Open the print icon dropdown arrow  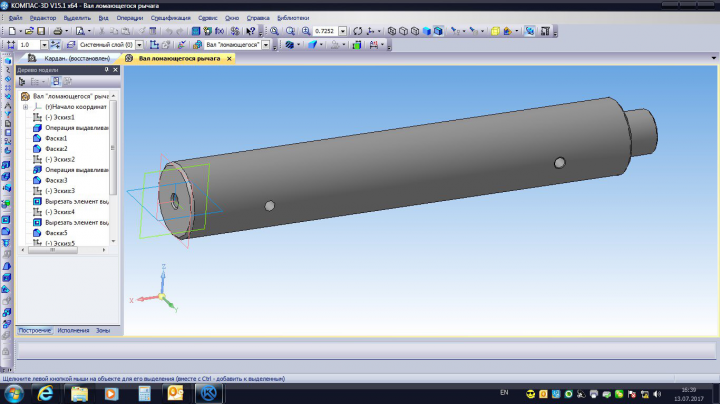tap(67, 31)
